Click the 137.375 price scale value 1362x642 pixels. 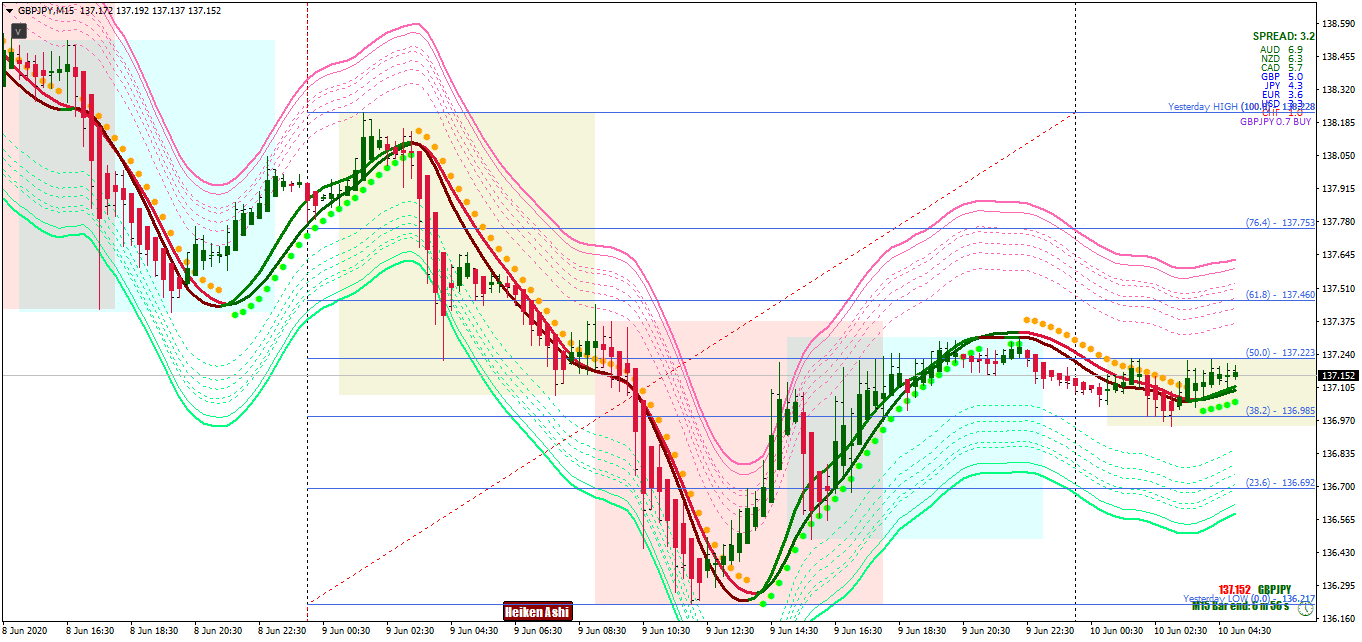1338,321
